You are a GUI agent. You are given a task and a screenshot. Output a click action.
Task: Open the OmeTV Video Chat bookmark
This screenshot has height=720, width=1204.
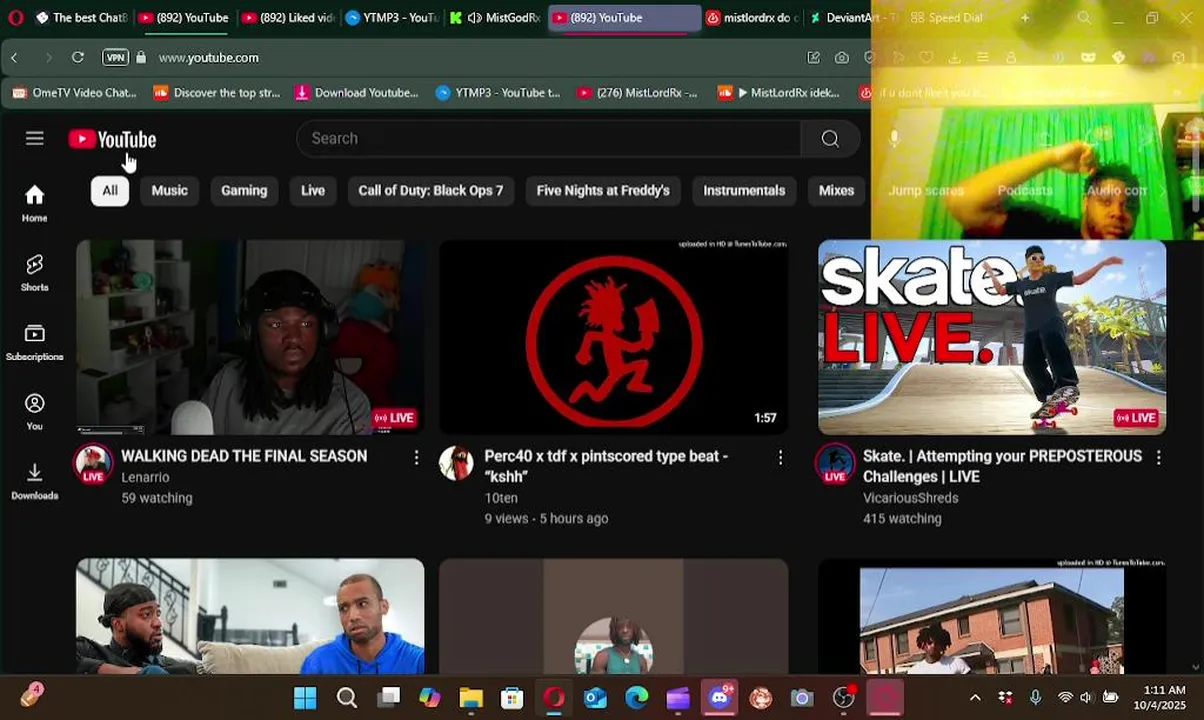point(74,93)
